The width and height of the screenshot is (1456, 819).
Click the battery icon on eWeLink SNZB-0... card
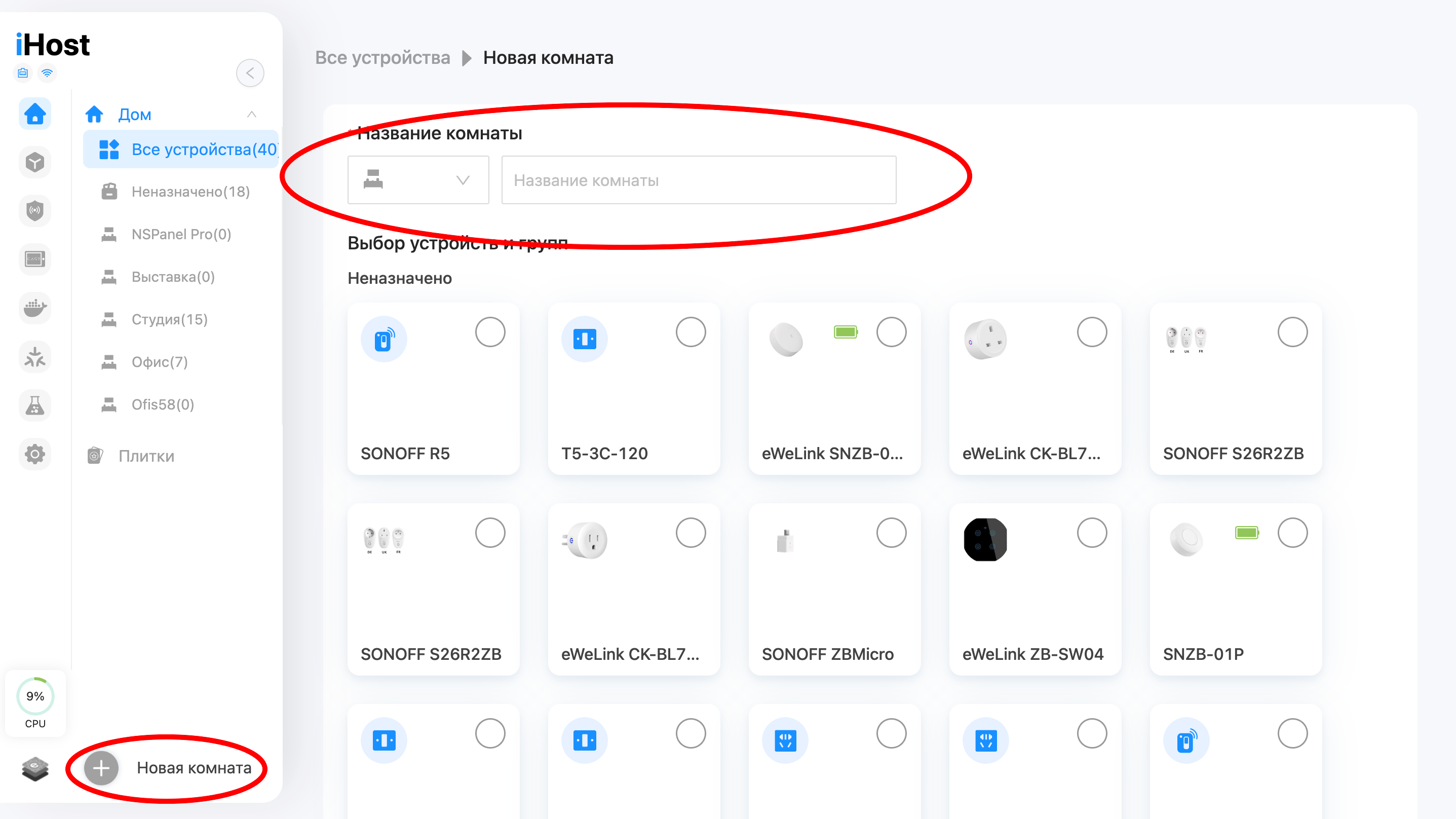point(846,332)
